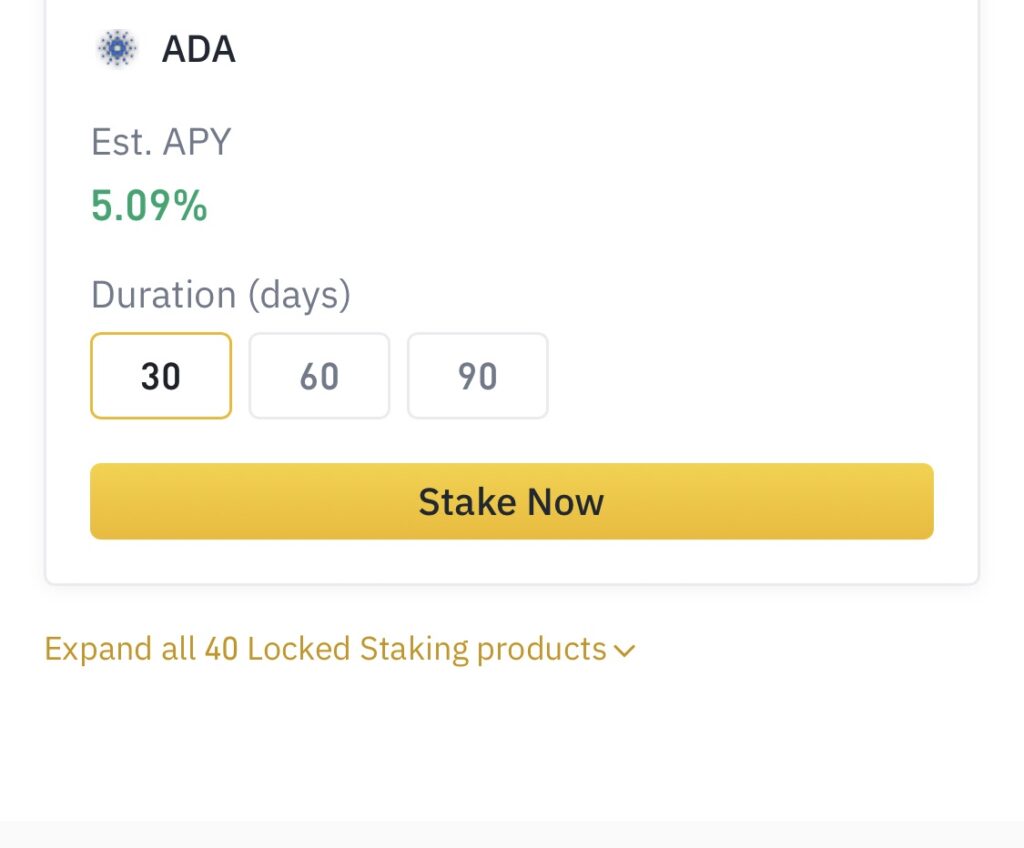The height and width of the screenshot is (848, 1024).
Task: Choose the 60 days duration option
Action: click(x=319, y=376)
